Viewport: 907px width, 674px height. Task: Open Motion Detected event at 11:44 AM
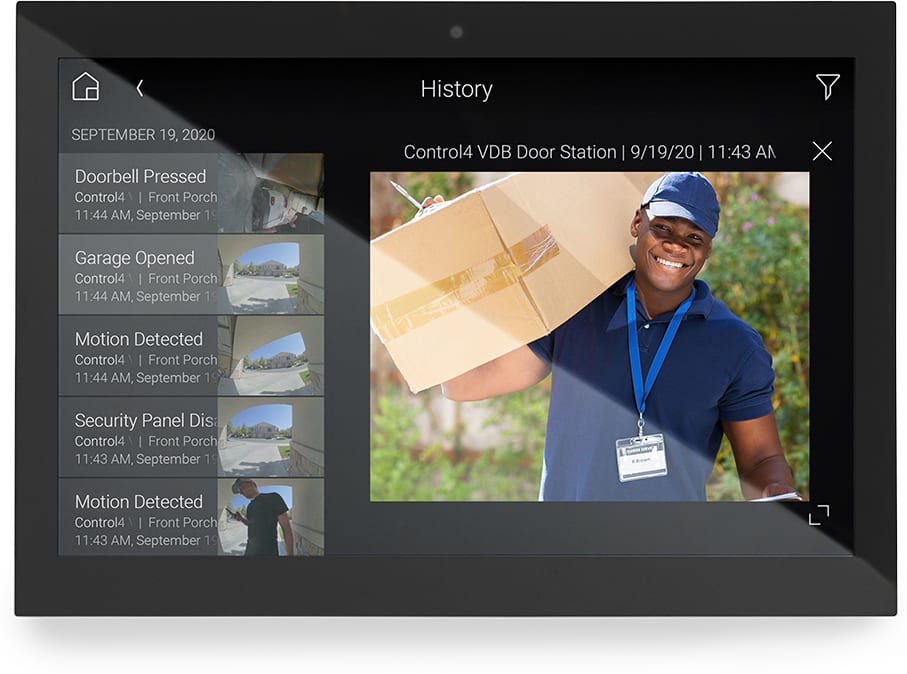coord(139,339)
